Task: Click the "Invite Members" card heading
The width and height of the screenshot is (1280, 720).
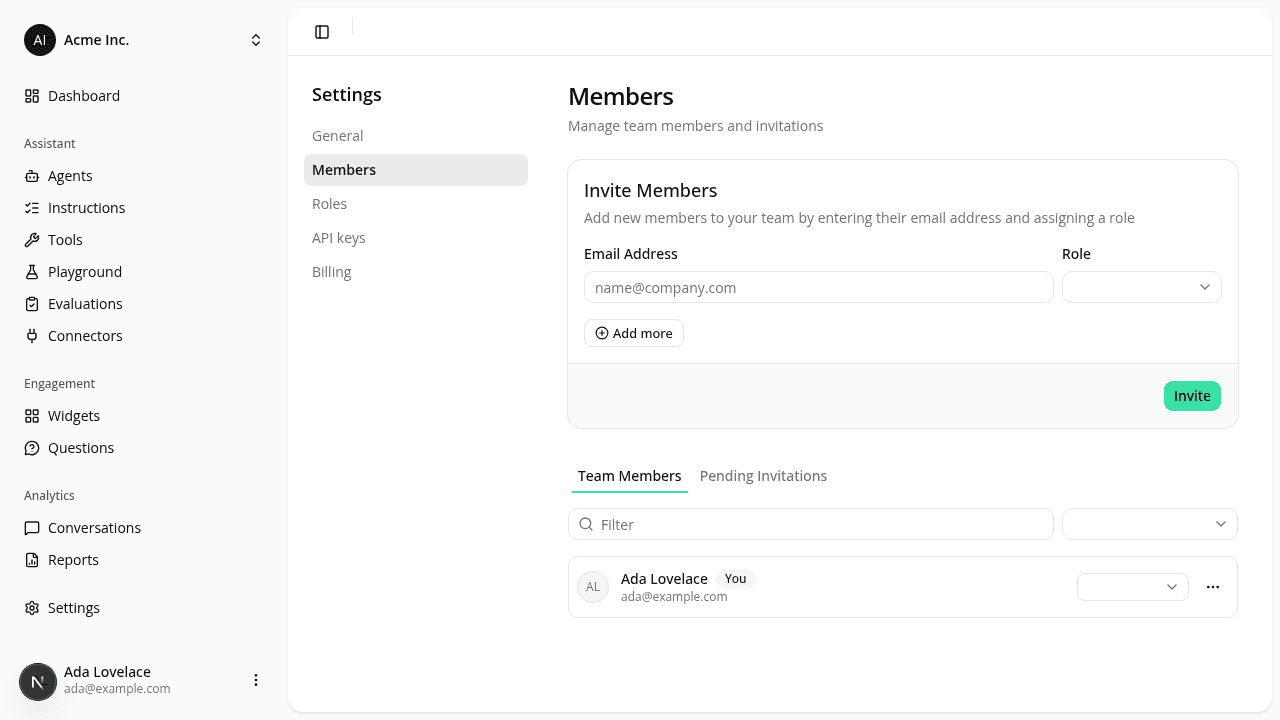Action: point(651,191)
